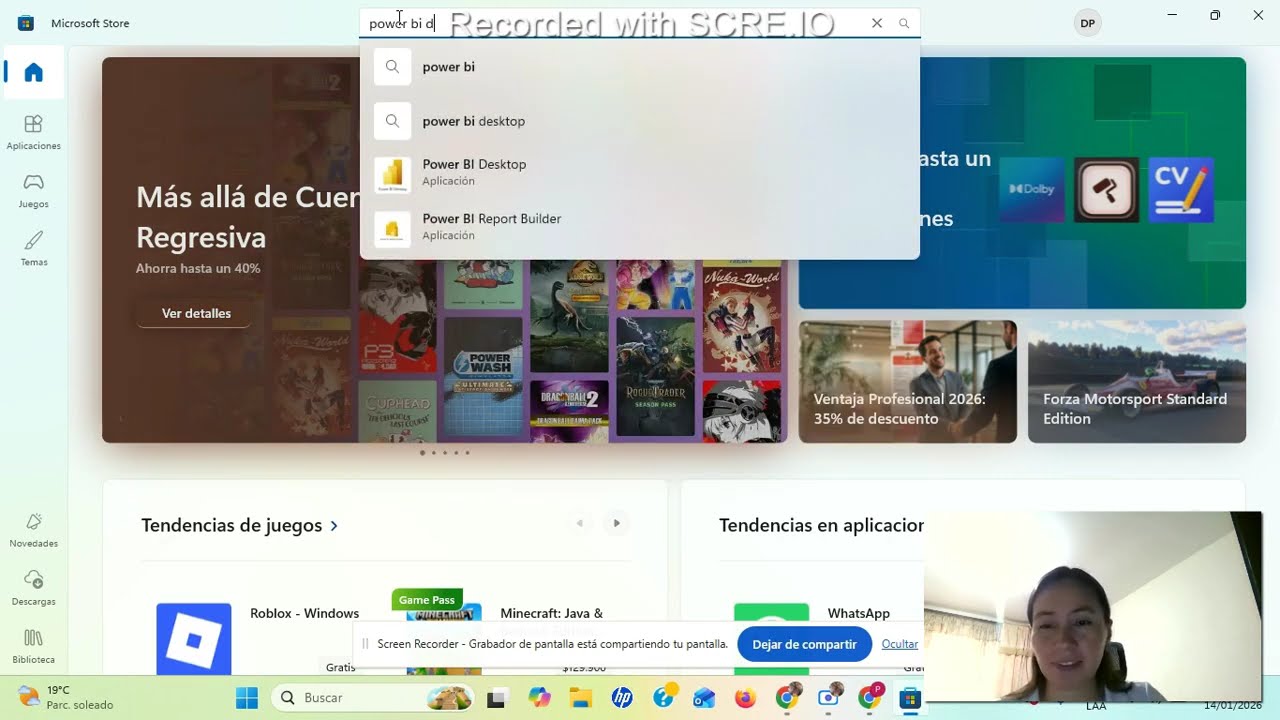Viewport: 1280px width, 720px height.
Task: Click previous arrow in Tendencias de juegos
Action: (x=579, y=523)
